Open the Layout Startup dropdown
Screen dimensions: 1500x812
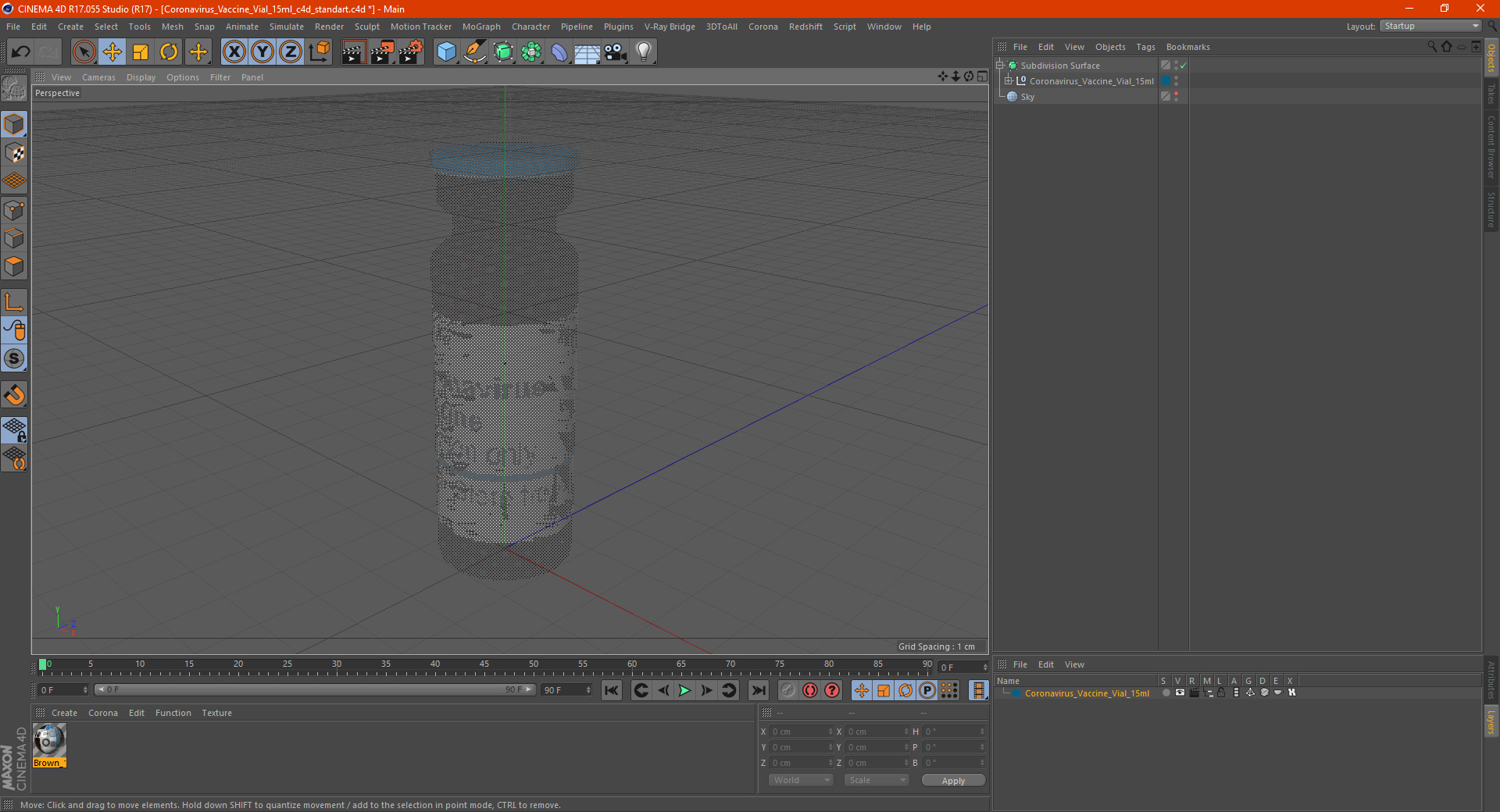coord(1430,26)
